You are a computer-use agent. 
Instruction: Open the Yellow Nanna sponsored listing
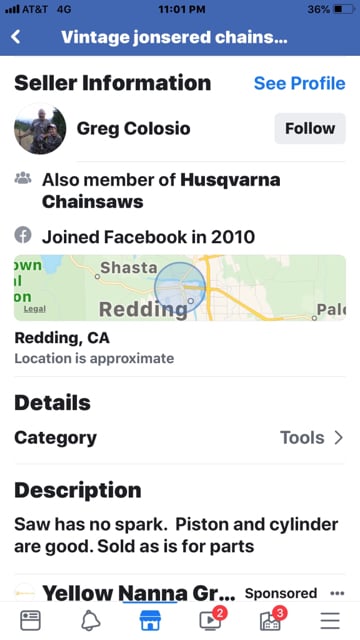pyautogui.click(x=139, y=593)
